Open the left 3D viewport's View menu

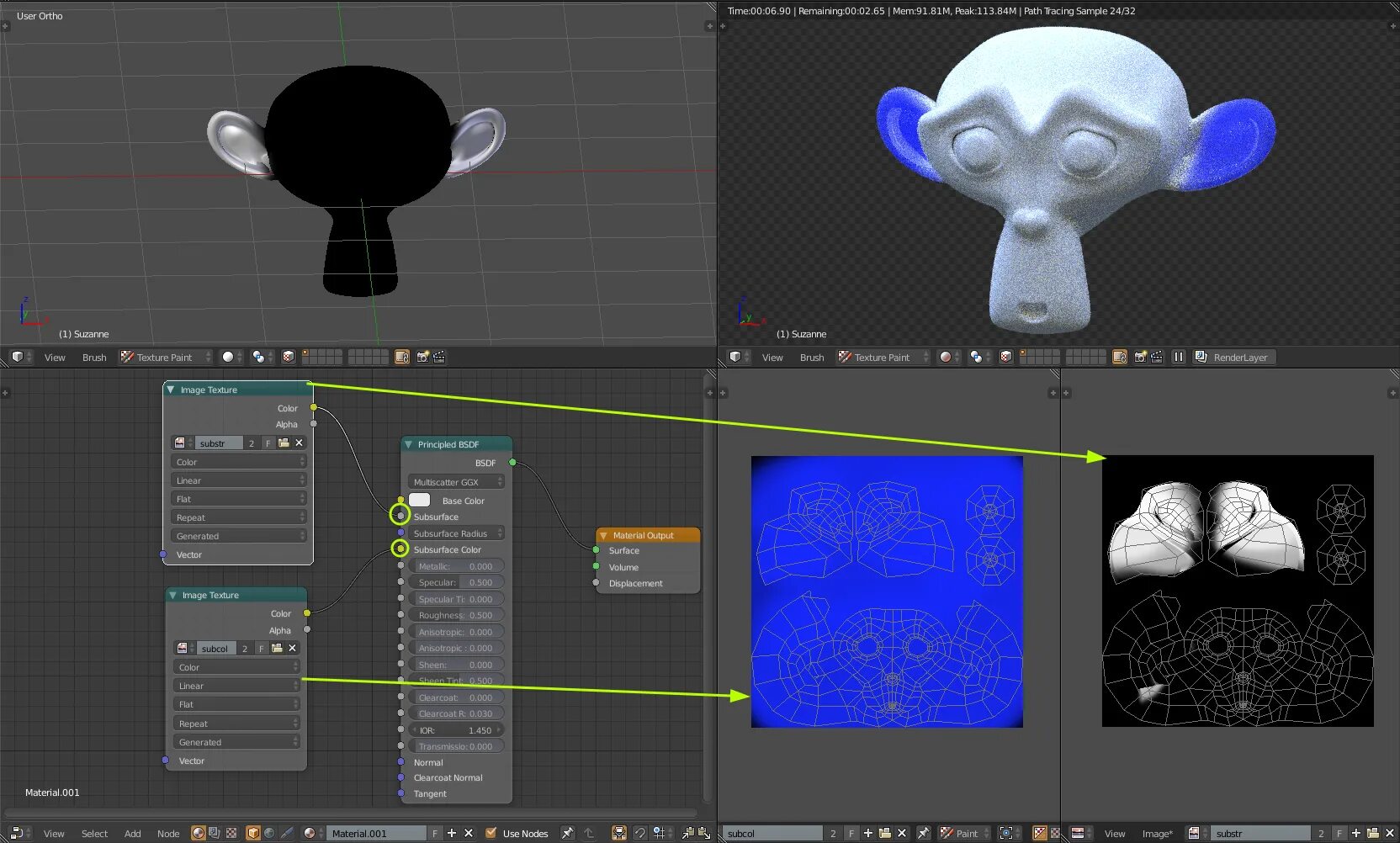(55, 358)
